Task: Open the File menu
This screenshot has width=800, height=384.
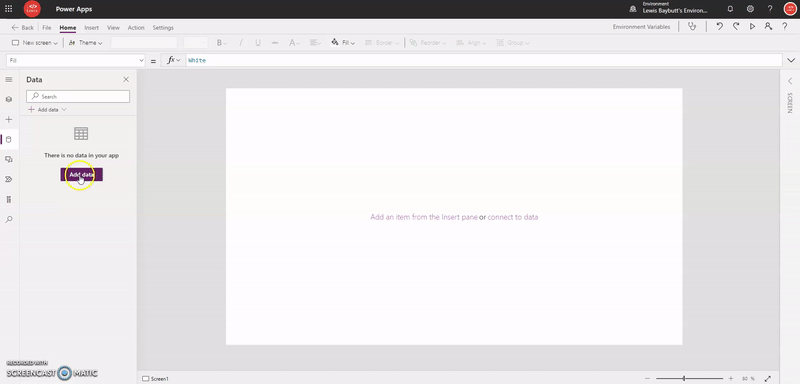Action: click(x=46, y=28)
